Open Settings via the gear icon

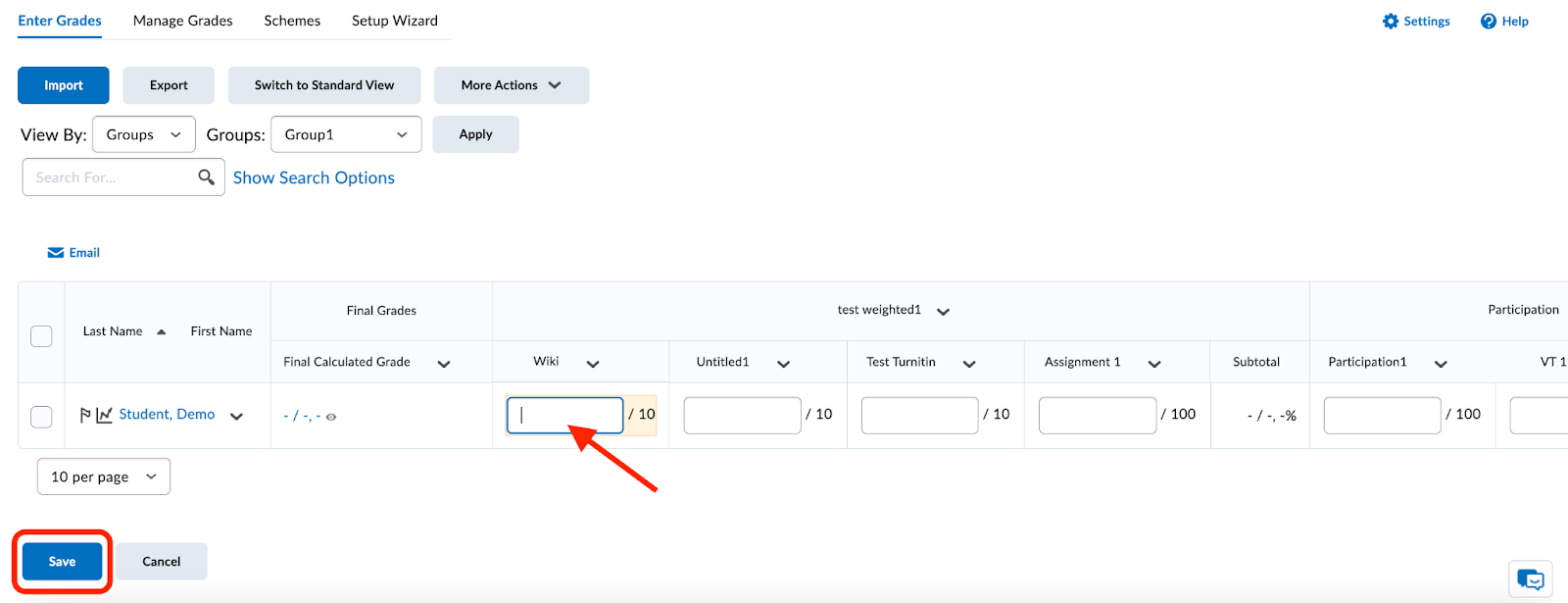tap(1390, 21)
